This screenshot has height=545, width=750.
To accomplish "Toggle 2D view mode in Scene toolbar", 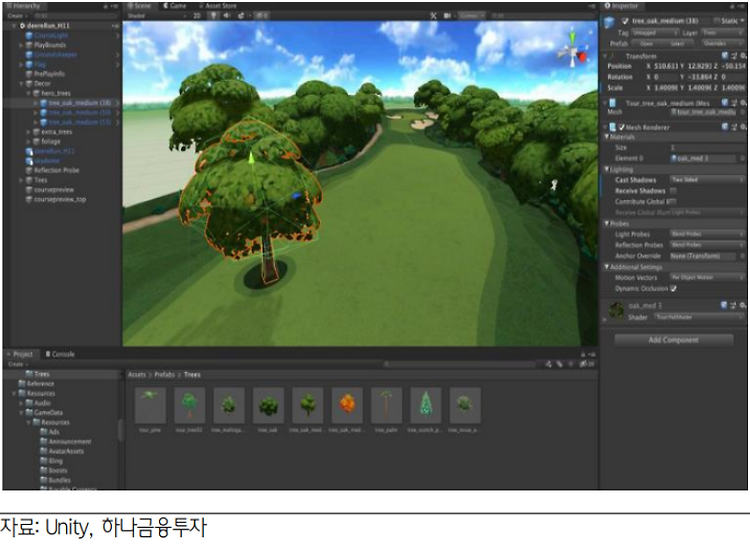I will 197,16.
